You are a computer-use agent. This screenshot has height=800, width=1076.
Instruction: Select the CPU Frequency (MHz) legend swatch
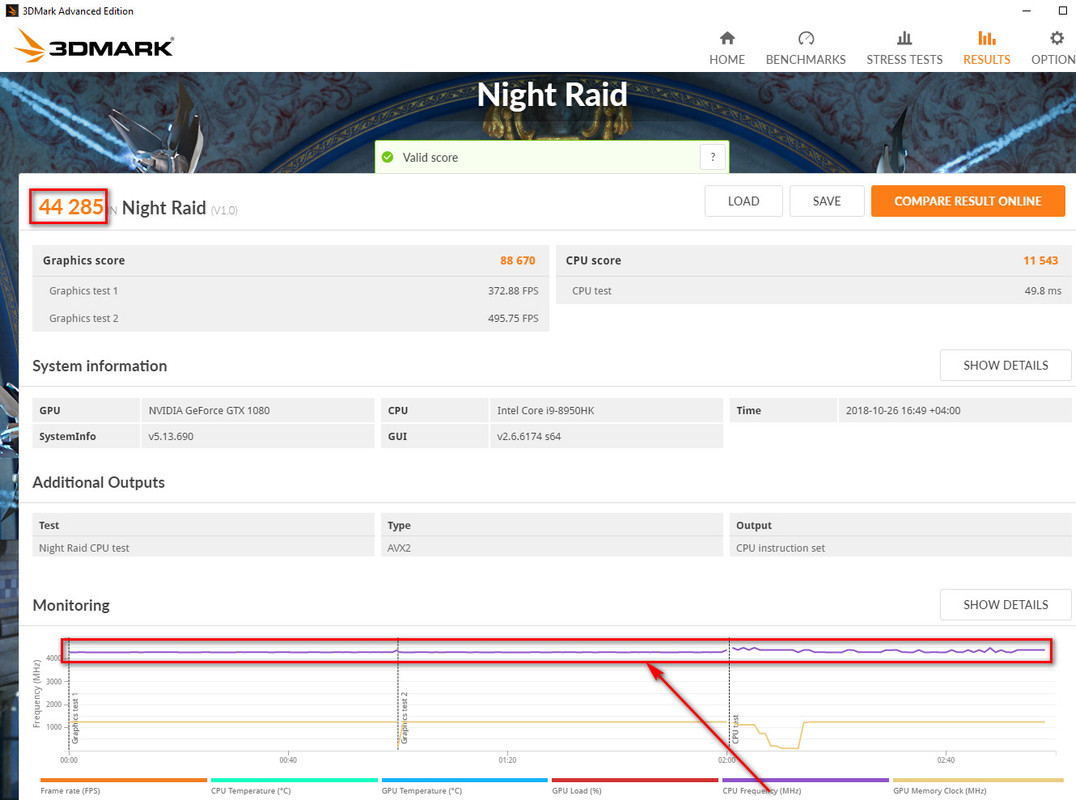tap(806, 780)
